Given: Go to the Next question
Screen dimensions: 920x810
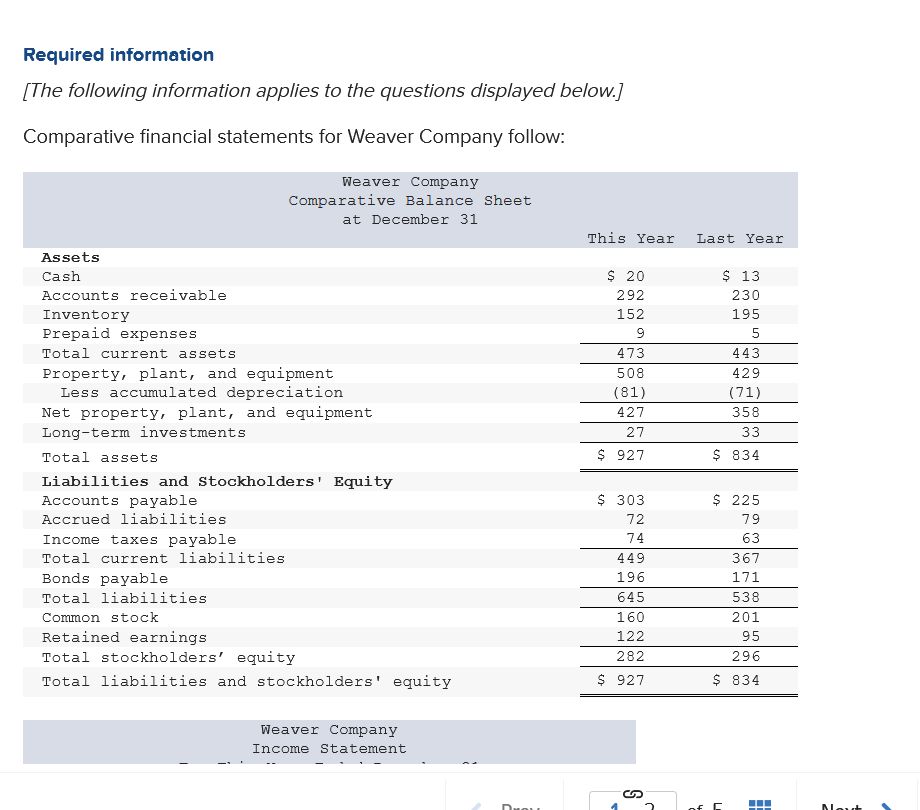Looking at the screenshot, I should tap(856, 806).
